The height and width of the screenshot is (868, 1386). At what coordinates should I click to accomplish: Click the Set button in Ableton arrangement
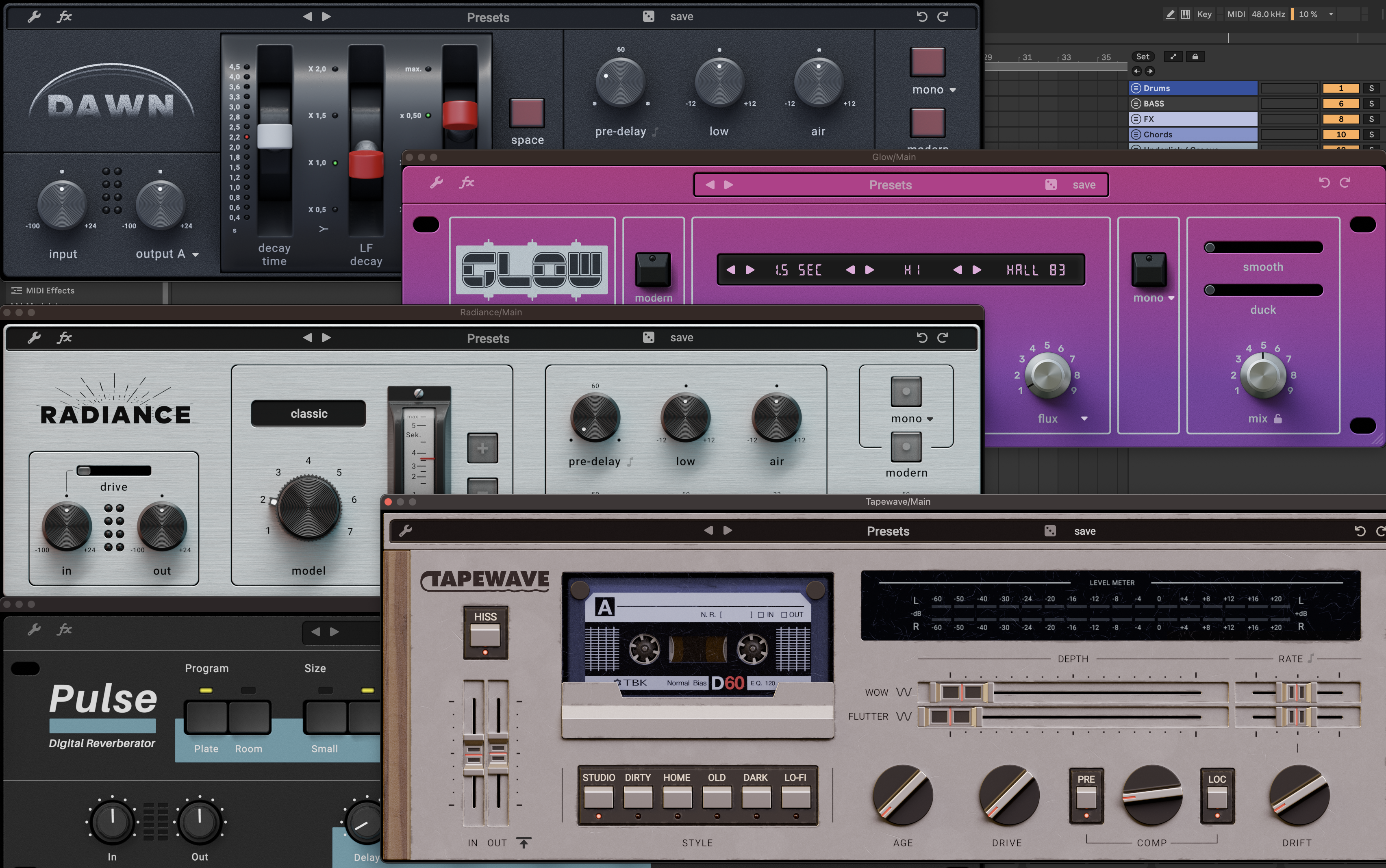(1143, 56)
